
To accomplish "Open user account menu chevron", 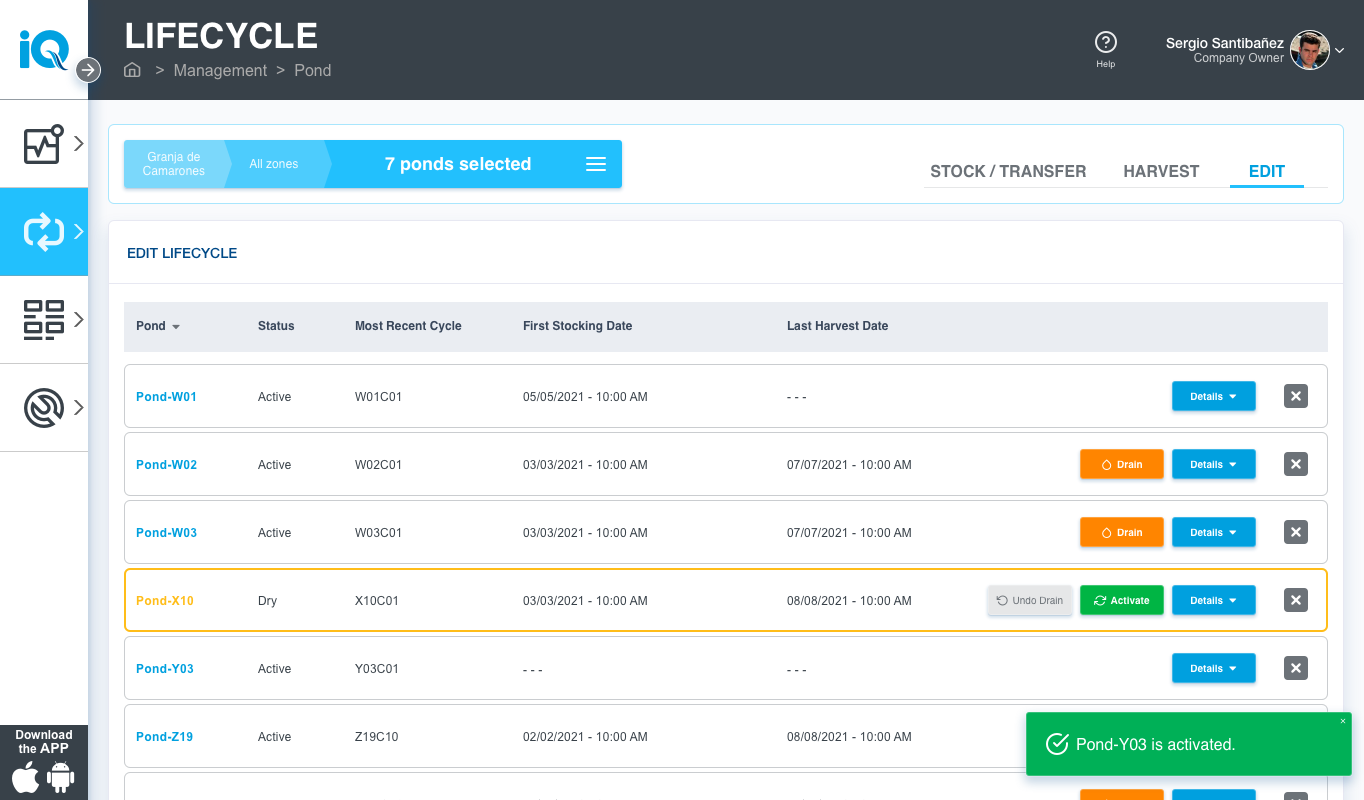I will click(1340, 50).
